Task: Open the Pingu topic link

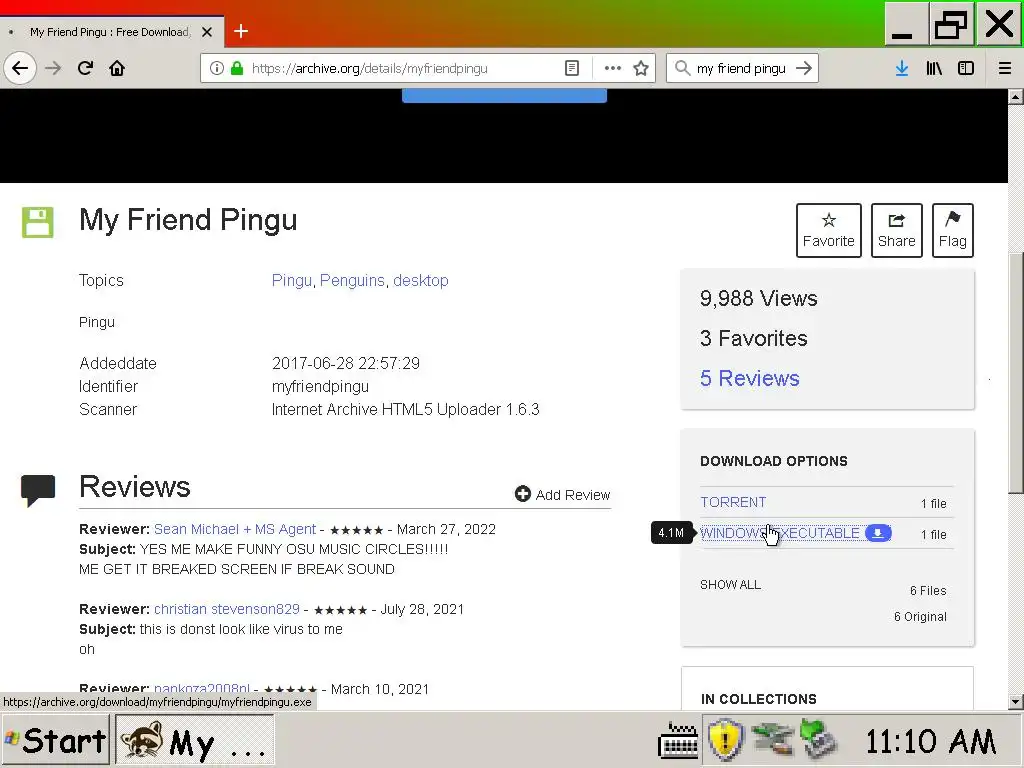Action: 292,280
